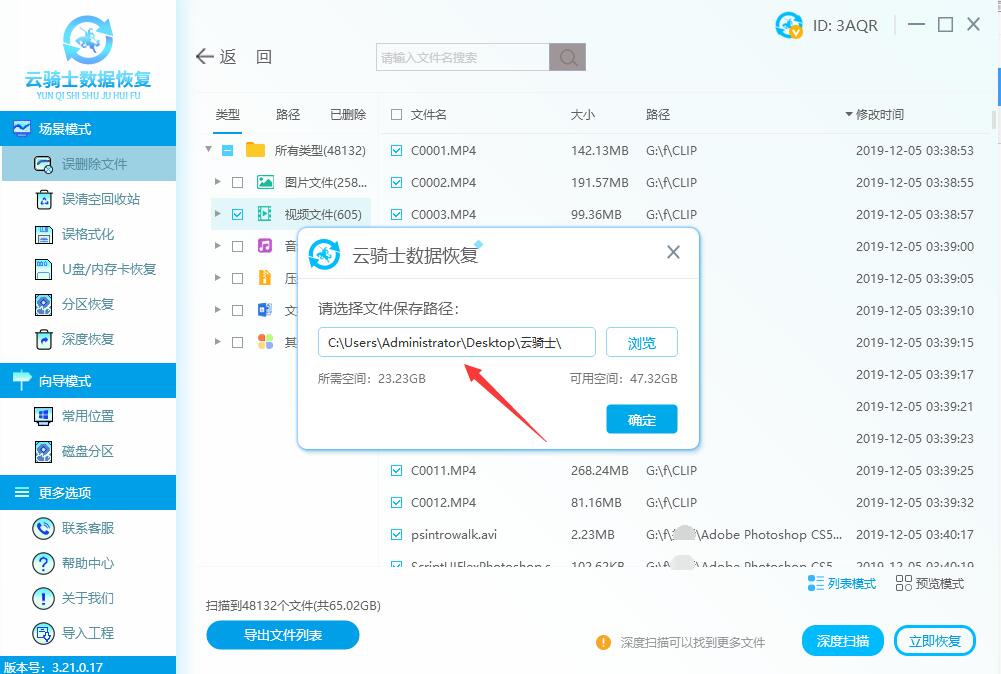Click the 立即恢复 recover now button
The image size is (1001, 674).
click(x=935, y=641)
